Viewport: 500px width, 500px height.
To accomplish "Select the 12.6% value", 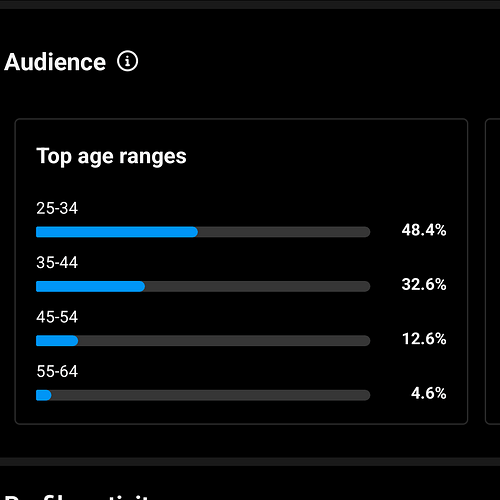I will tap(424, 339).
